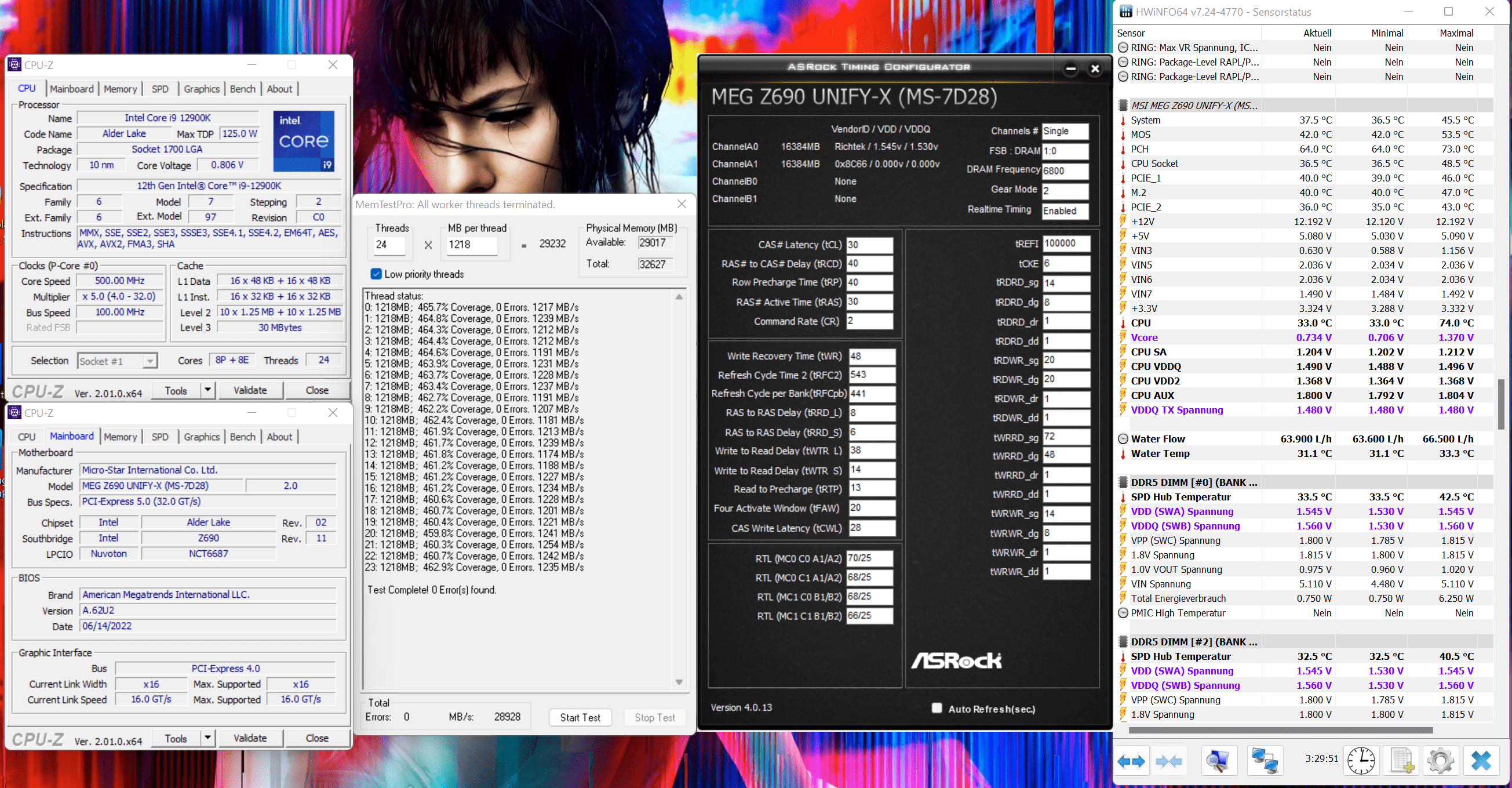Image resolution: width=1512 pixels, height=788 pixels.
Task: Click the MemTestPro thread status scroll down arrow
Action: click(679, 682)
